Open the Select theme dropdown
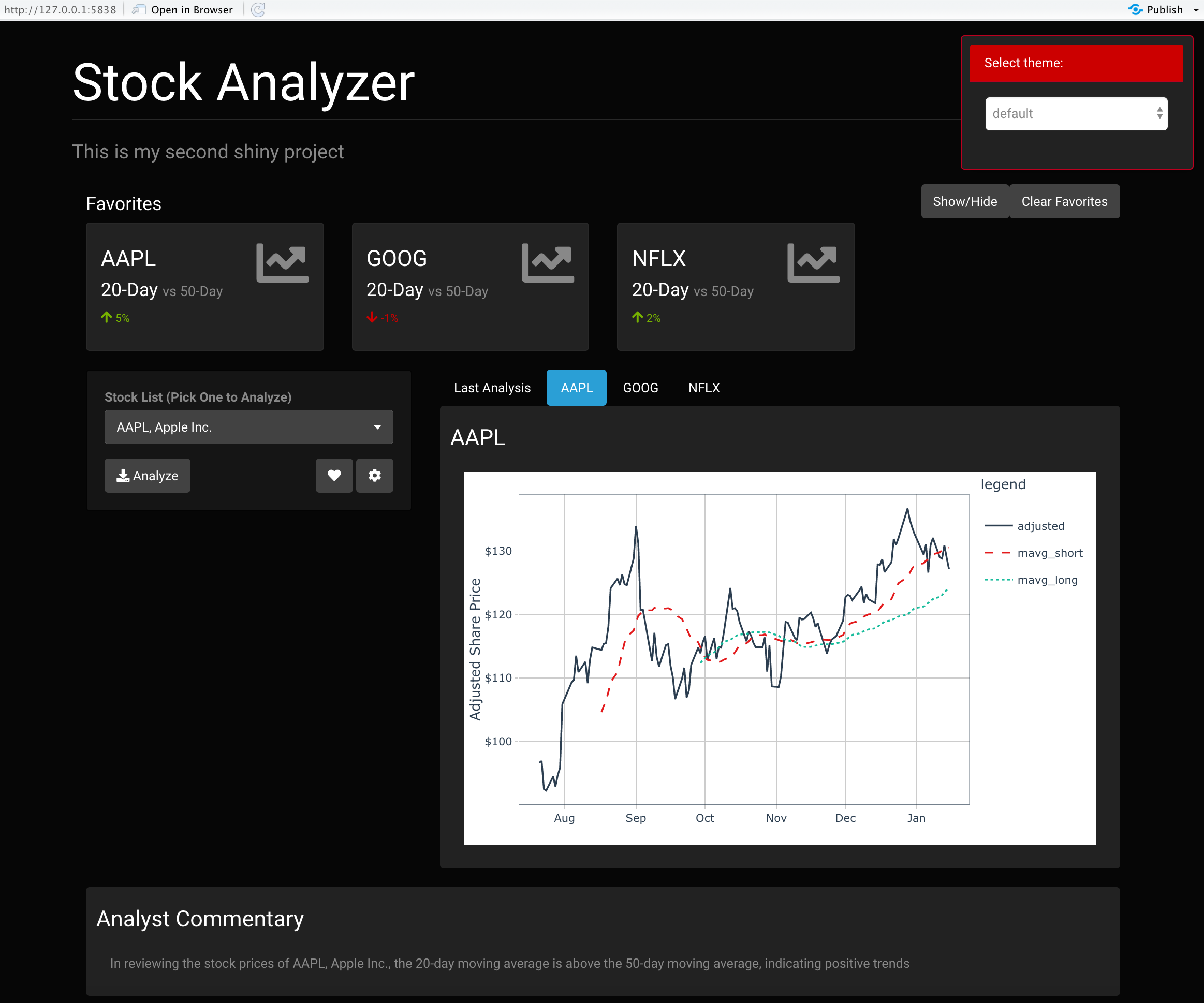 1076,113
